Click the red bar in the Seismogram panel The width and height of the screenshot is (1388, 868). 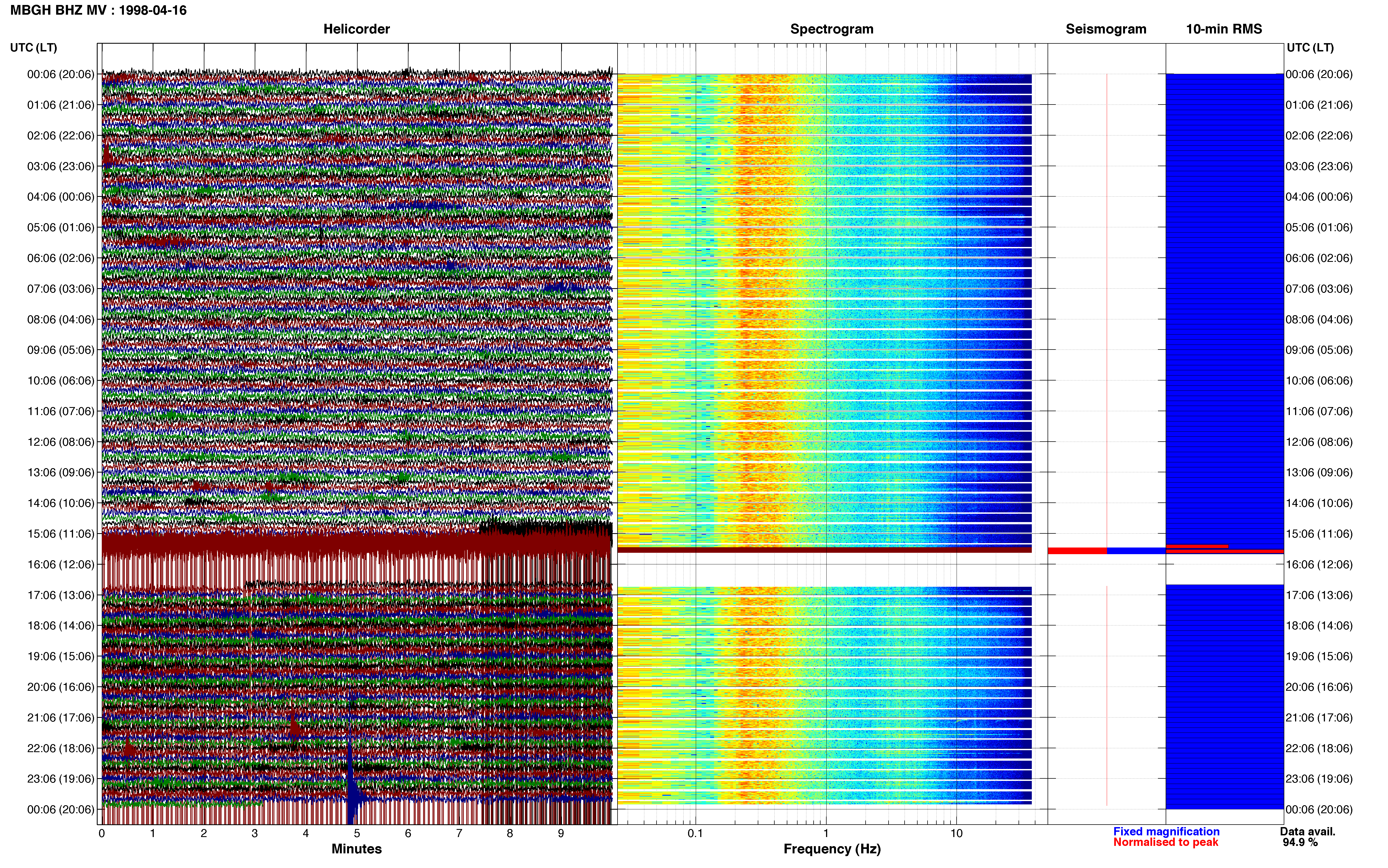click(1077, 551)
